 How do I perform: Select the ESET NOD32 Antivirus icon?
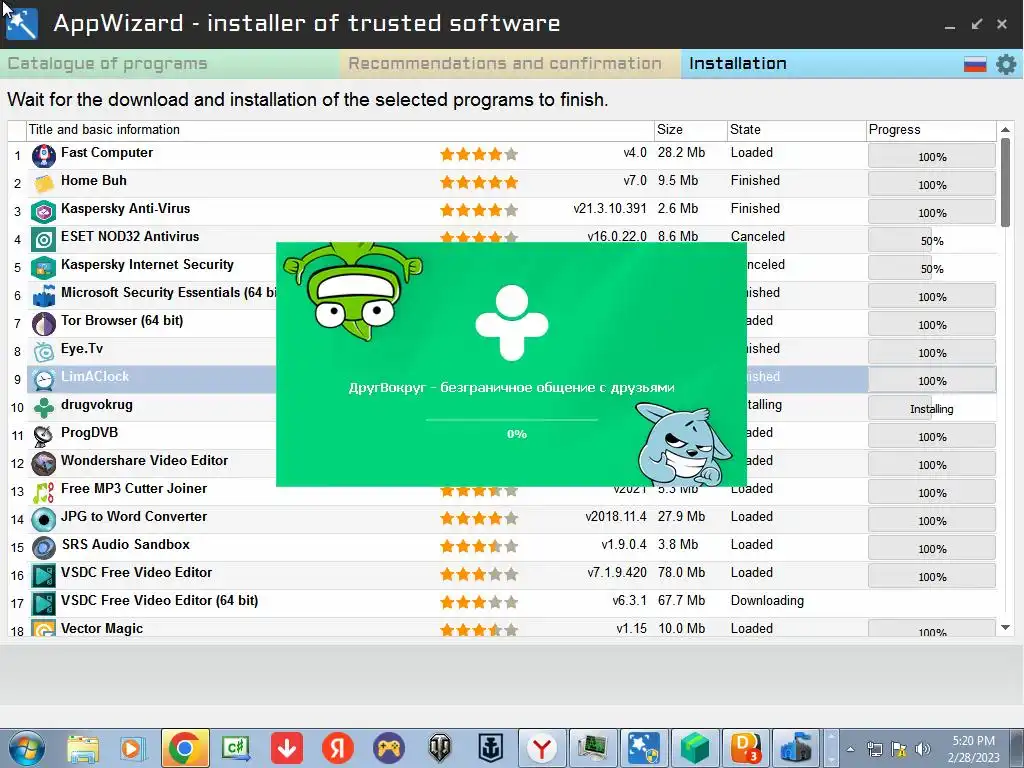pyautogui.click(x=44, y=240)
